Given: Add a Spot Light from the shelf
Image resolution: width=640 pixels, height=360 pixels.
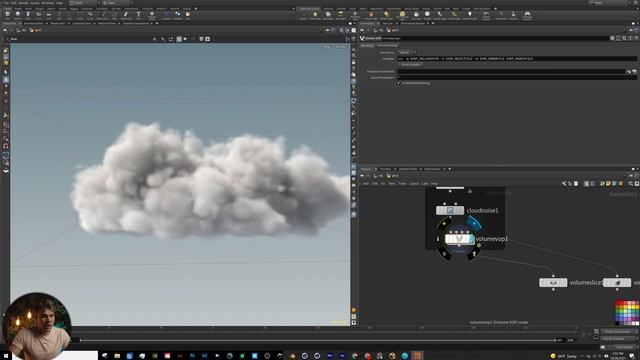Looking at the screenshot, I should pyautogui.click(x=328, y=16).
